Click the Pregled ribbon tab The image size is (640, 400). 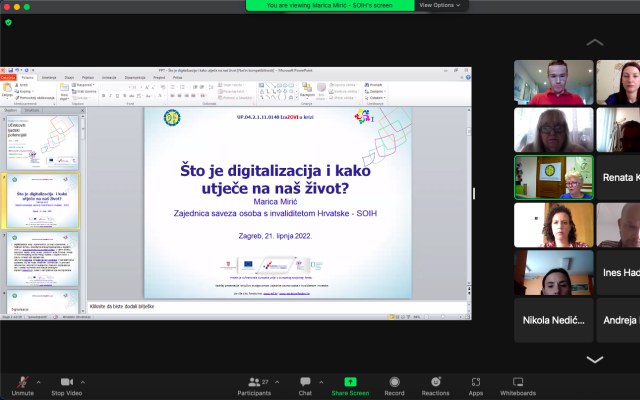click(159, 78)
